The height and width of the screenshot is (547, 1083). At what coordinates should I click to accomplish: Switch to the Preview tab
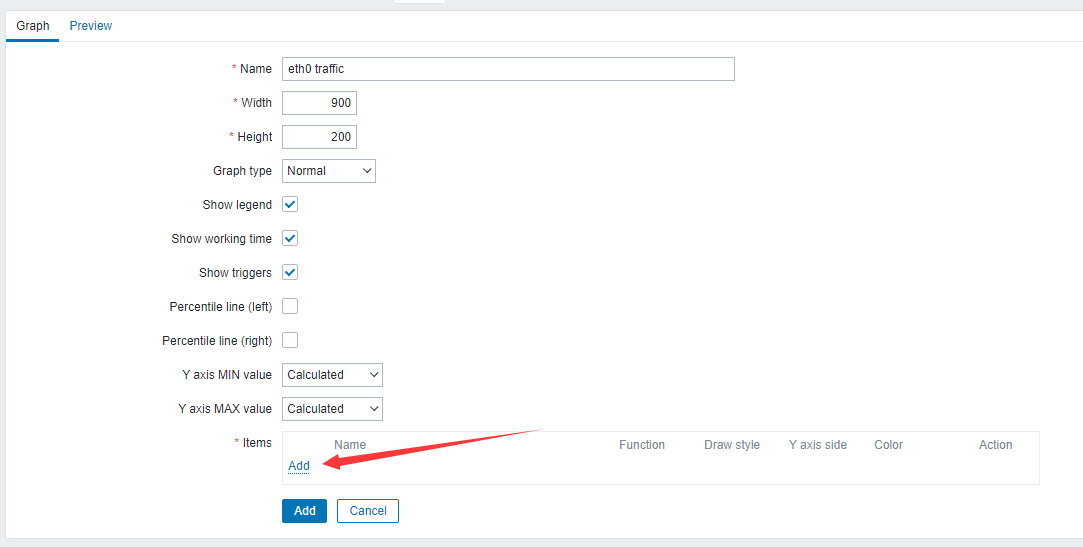pyautogui.click(x=90, y=26)
